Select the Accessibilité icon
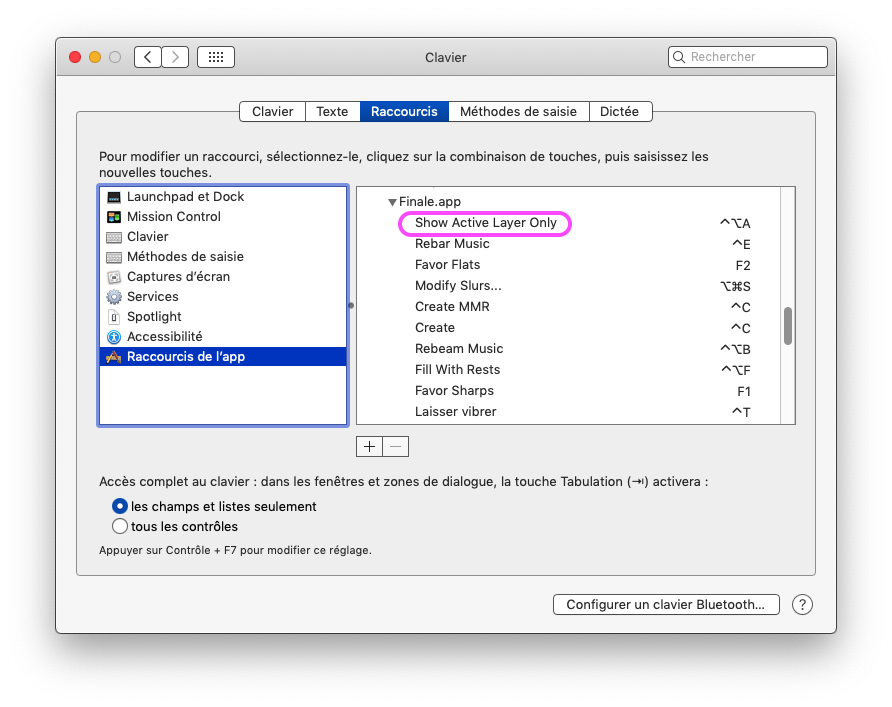This screenshot has width=892, height=707. tap(114, 337)
